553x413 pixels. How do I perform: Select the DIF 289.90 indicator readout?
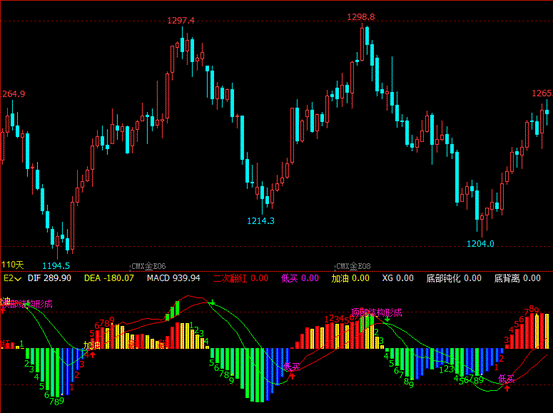(49, 278)
